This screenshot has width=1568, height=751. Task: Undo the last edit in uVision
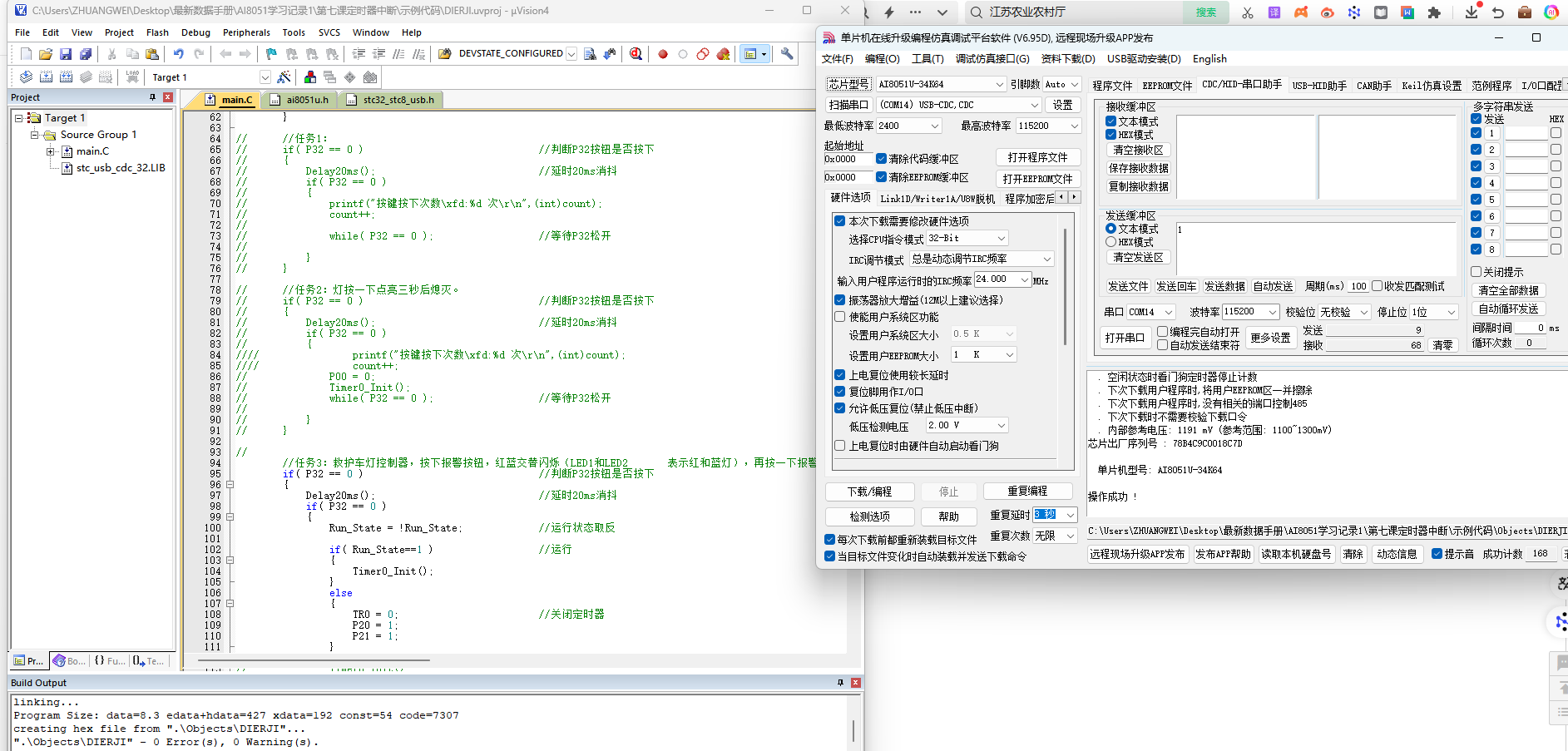pos(179,54)
